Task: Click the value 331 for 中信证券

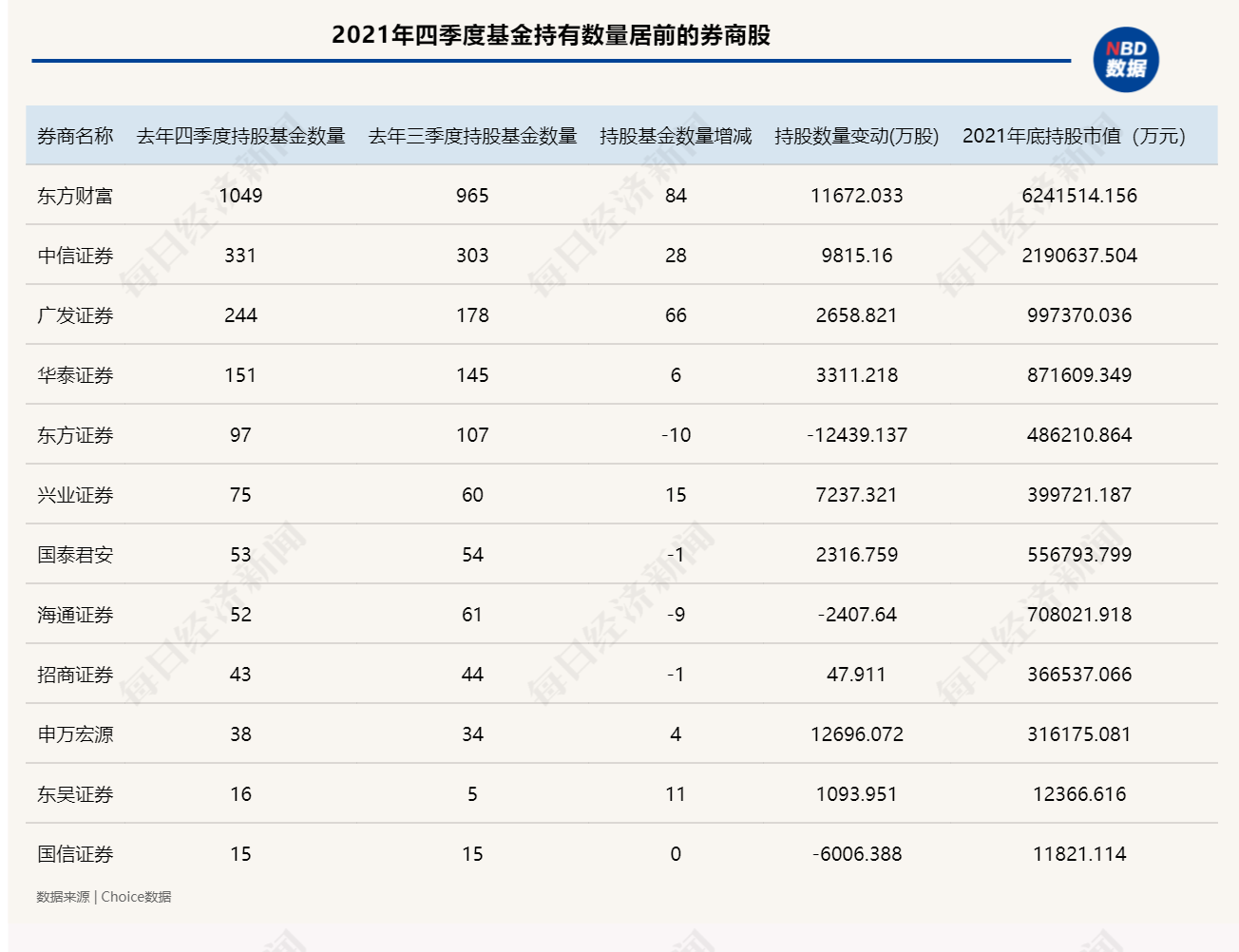Action: pos(240,256)
